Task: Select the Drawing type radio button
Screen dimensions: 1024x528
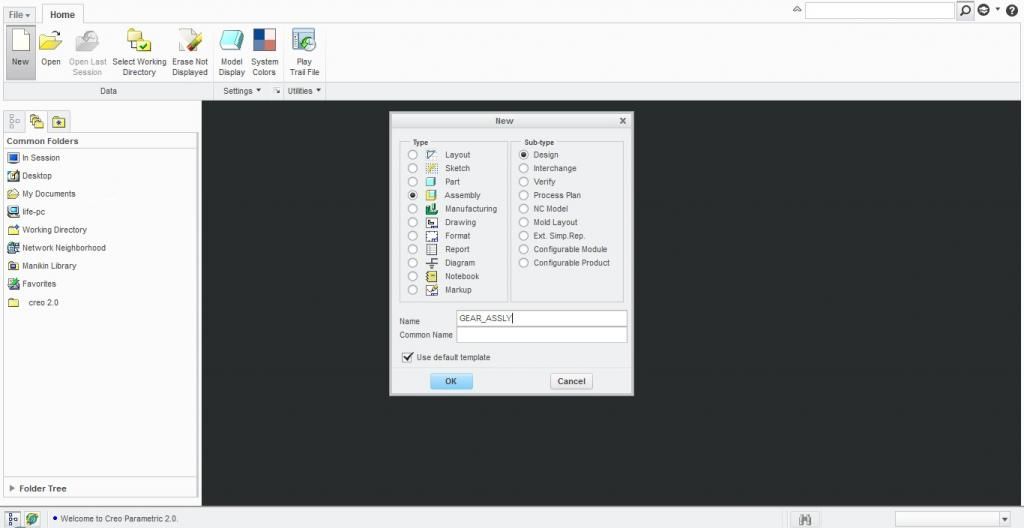Action: coord(412,222)
